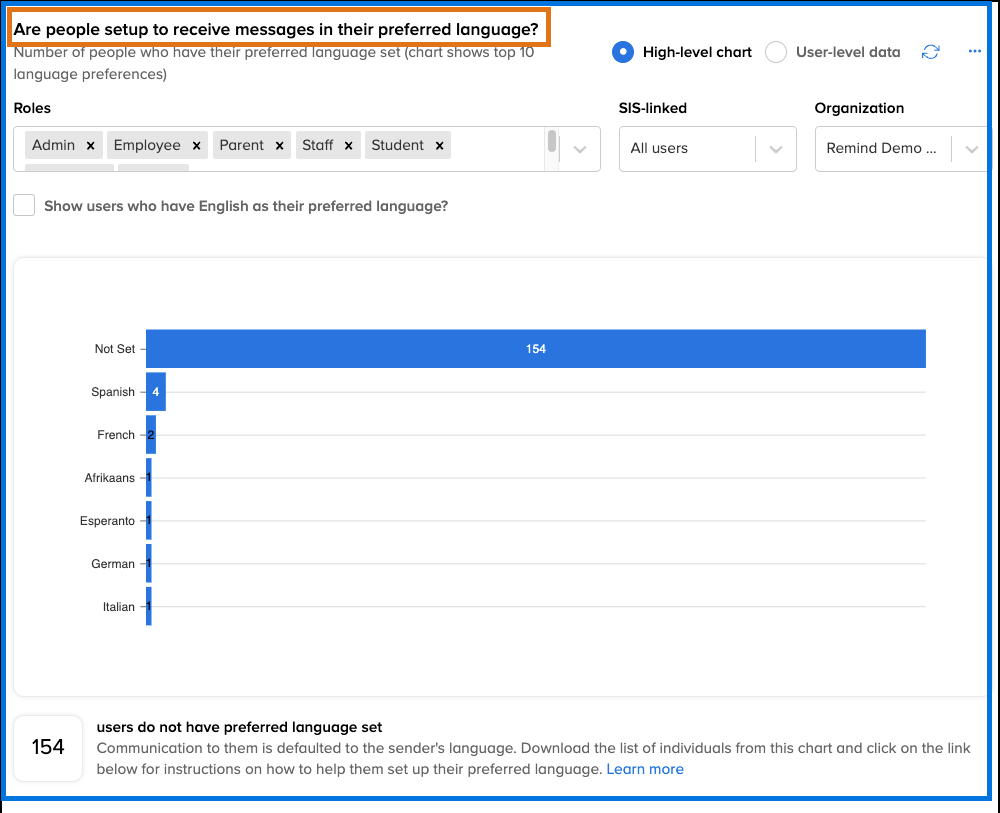This screenshot has height=813, width=1000.
Task: Expand the Roles dropdown chevron
Action: click(580, 149)
